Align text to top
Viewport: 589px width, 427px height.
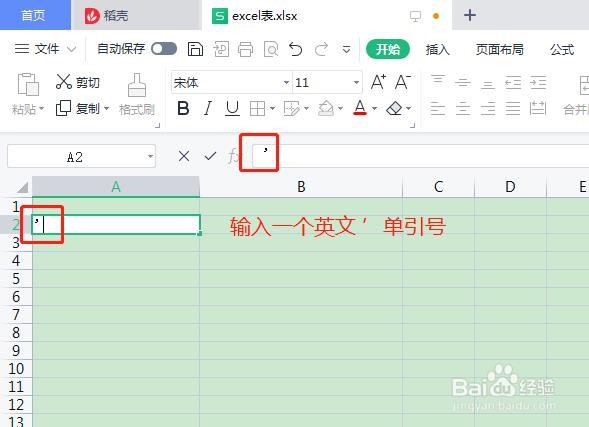pyautogui.click(x=438, y=81)
